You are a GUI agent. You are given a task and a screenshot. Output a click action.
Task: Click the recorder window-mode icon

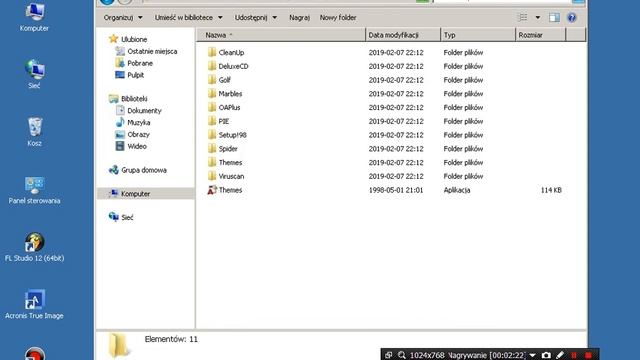click(x=389, y=355)
